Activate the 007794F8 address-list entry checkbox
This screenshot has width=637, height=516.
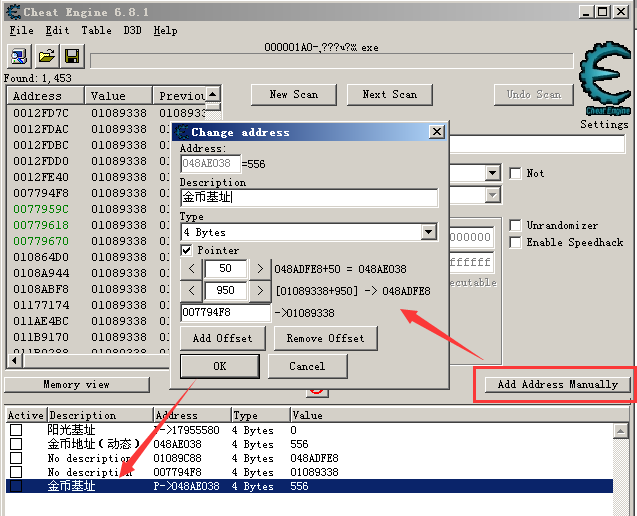[16, 472]
